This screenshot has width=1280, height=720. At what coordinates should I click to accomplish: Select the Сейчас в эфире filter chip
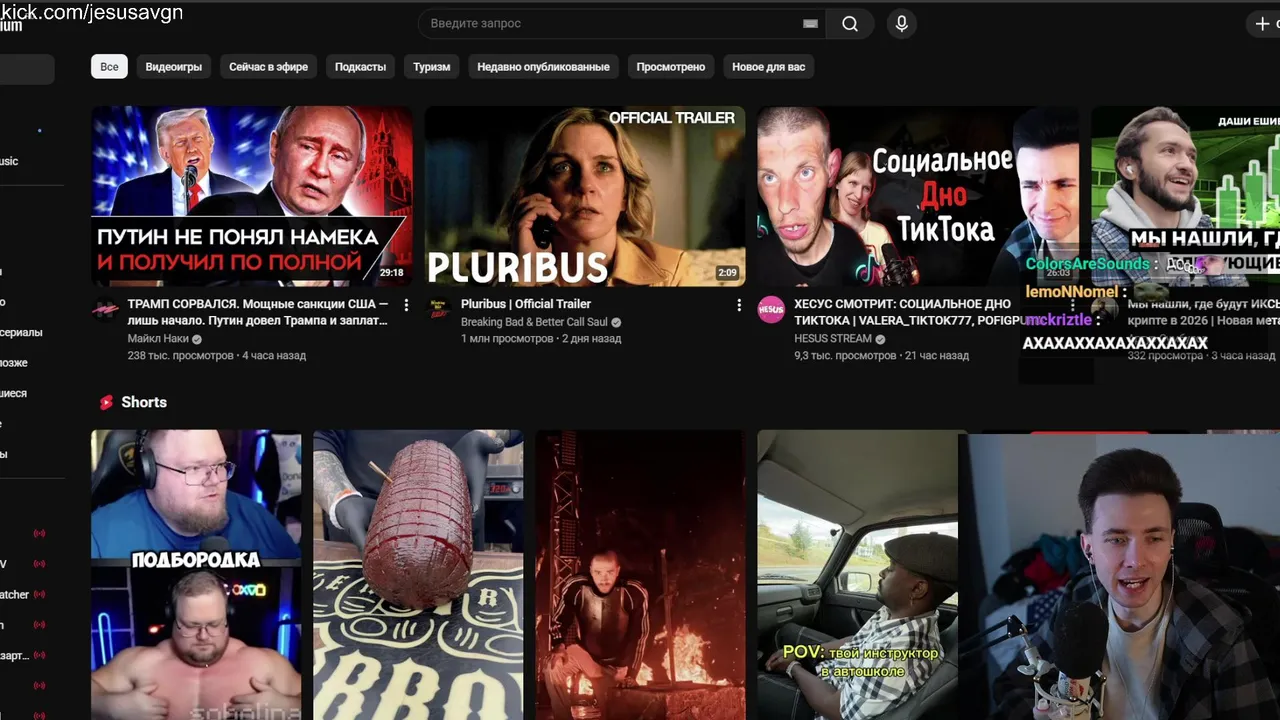(x=268, y=67)
